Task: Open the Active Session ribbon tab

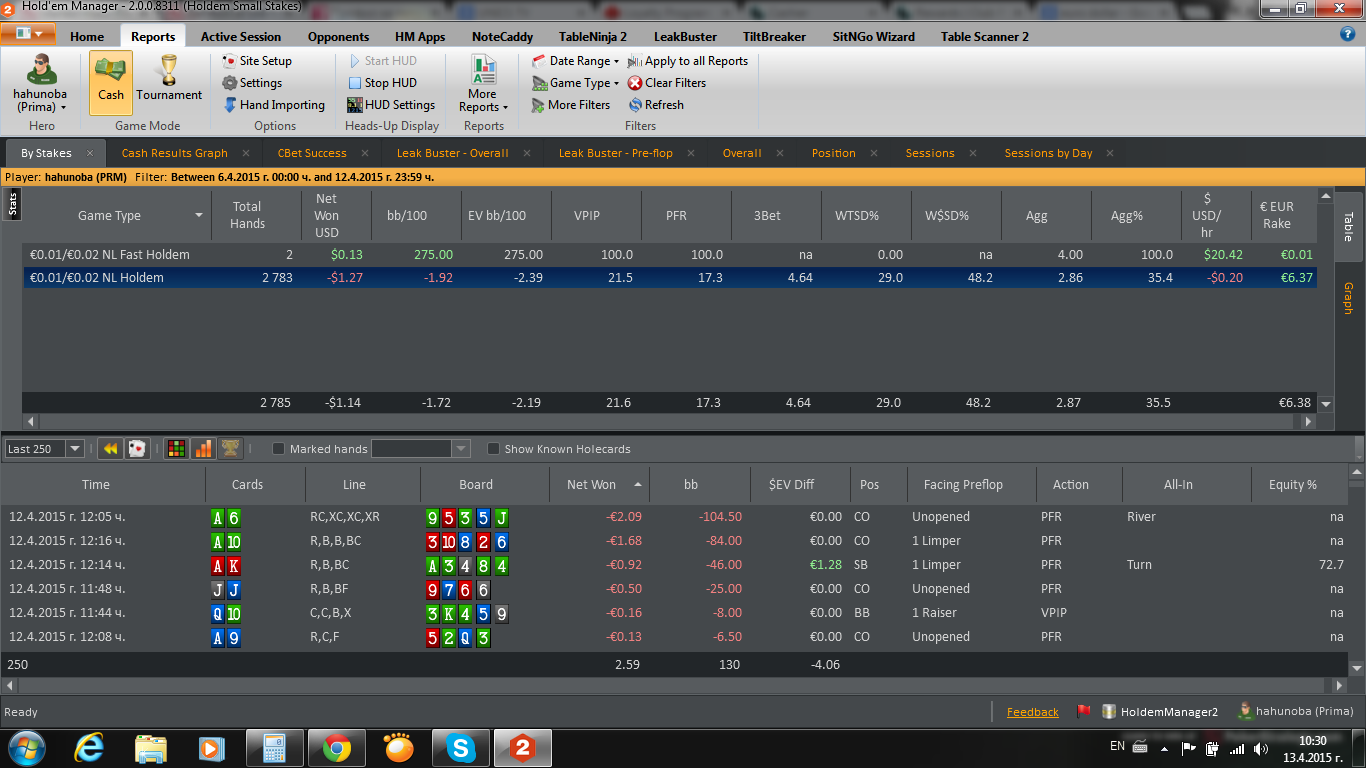Action: pyautogui.click(x=241, y=37)
